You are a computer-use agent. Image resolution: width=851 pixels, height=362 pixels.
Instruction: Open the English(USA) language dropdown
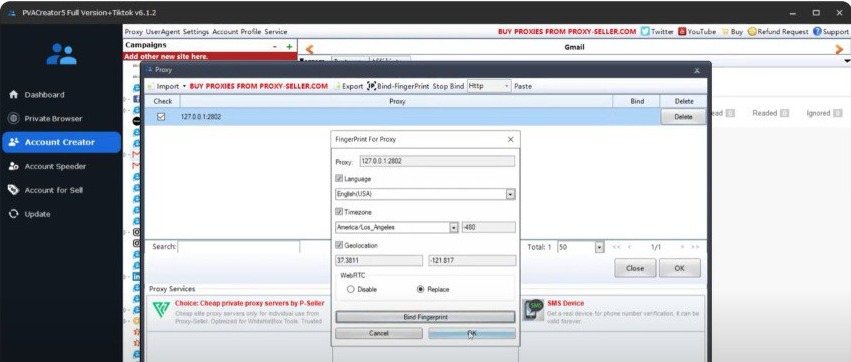tap(510, 194)
